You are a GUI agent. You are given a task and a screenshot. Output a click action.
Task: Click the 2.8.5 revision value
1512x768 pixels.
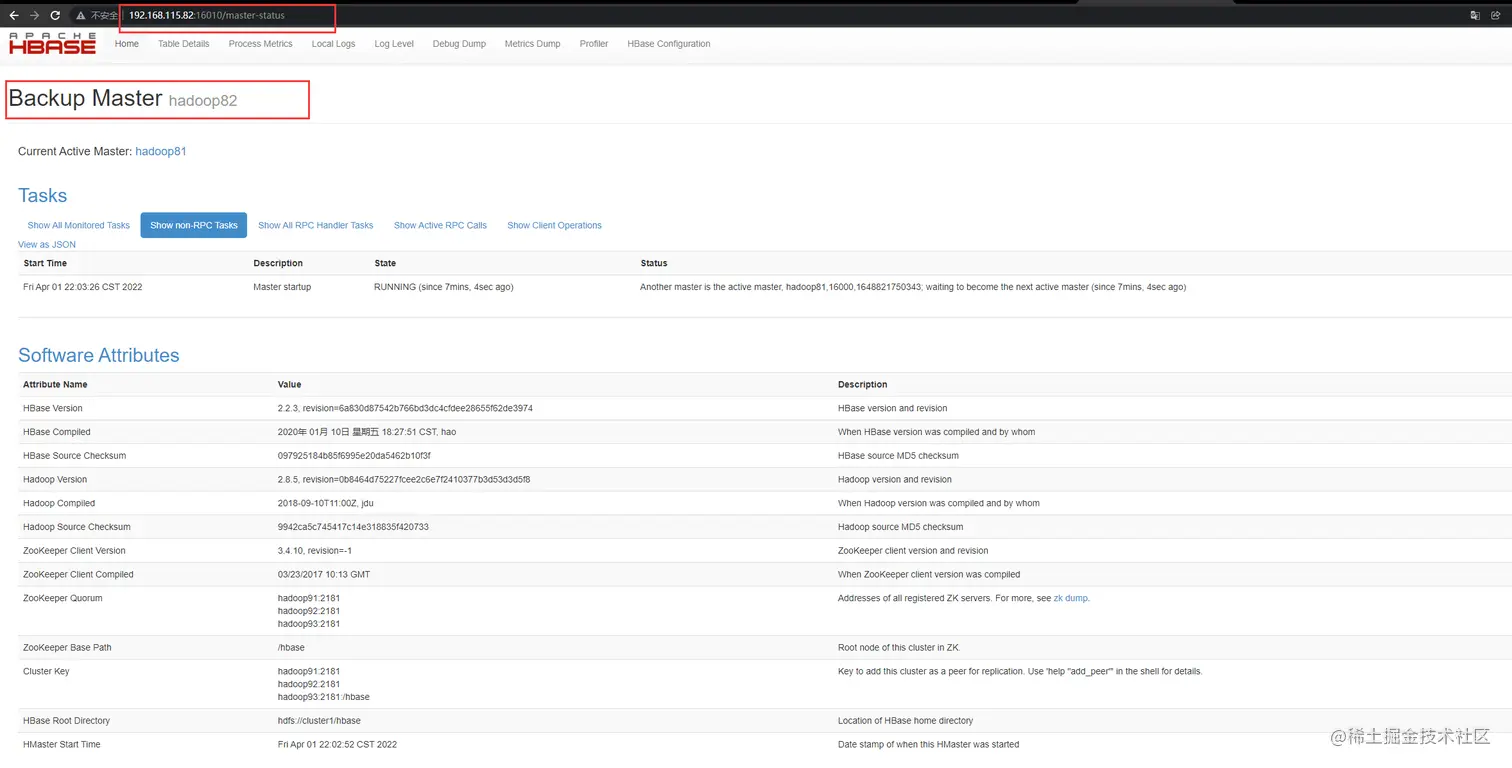click(x=404, y=479)
